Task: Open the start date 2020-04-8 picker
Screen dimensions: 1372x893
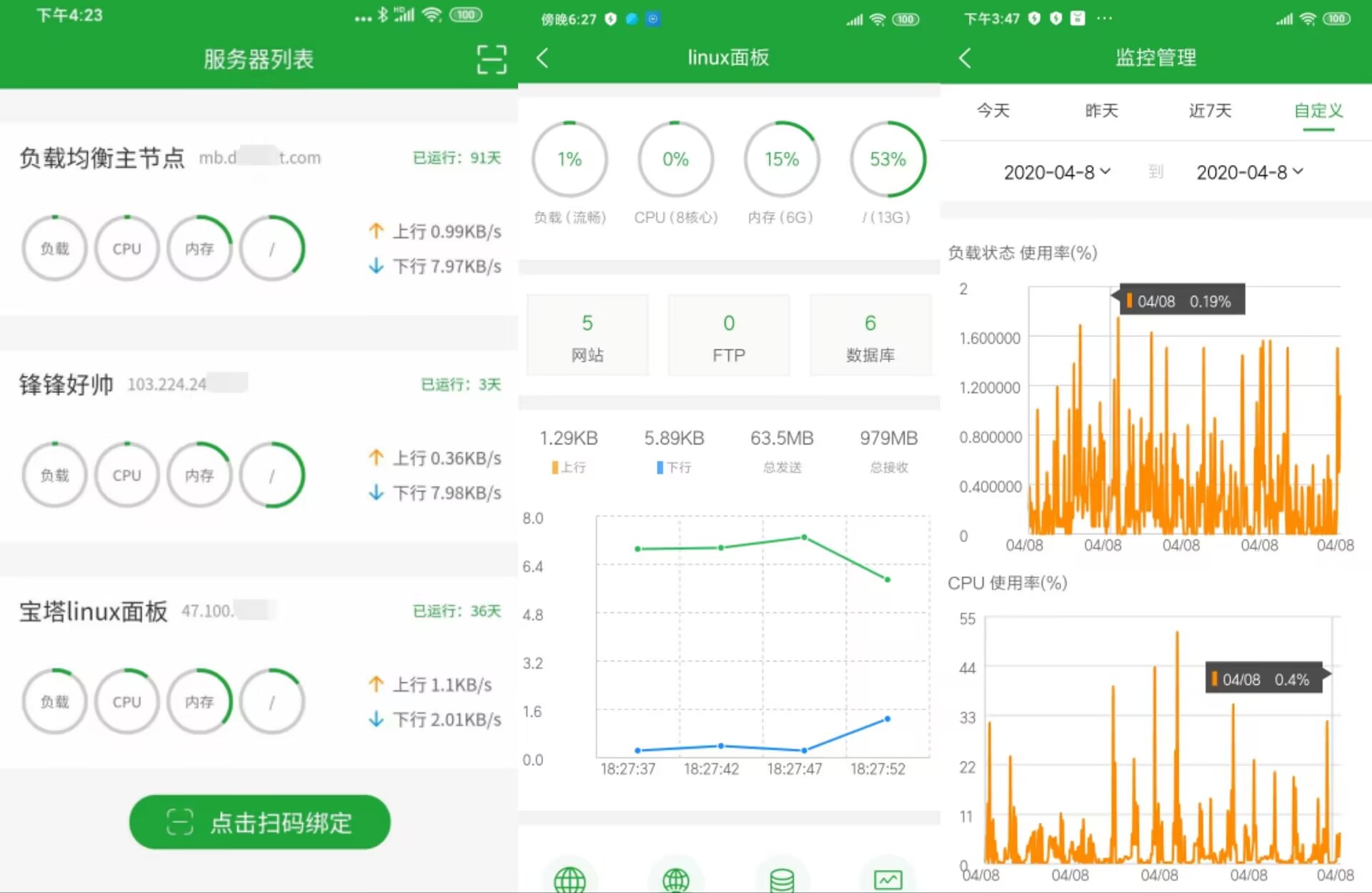Action: 1056,171
